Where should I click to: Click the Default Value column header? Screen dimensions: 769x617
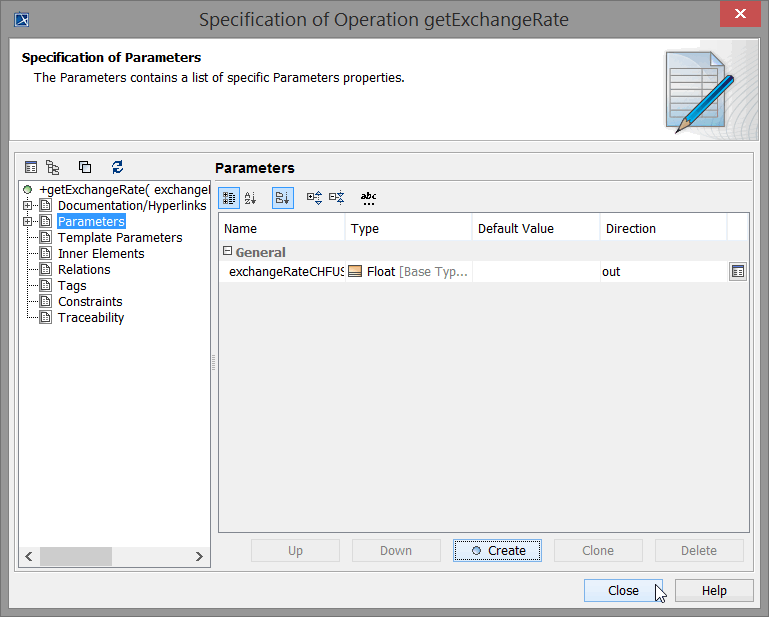tap(536, 229)
